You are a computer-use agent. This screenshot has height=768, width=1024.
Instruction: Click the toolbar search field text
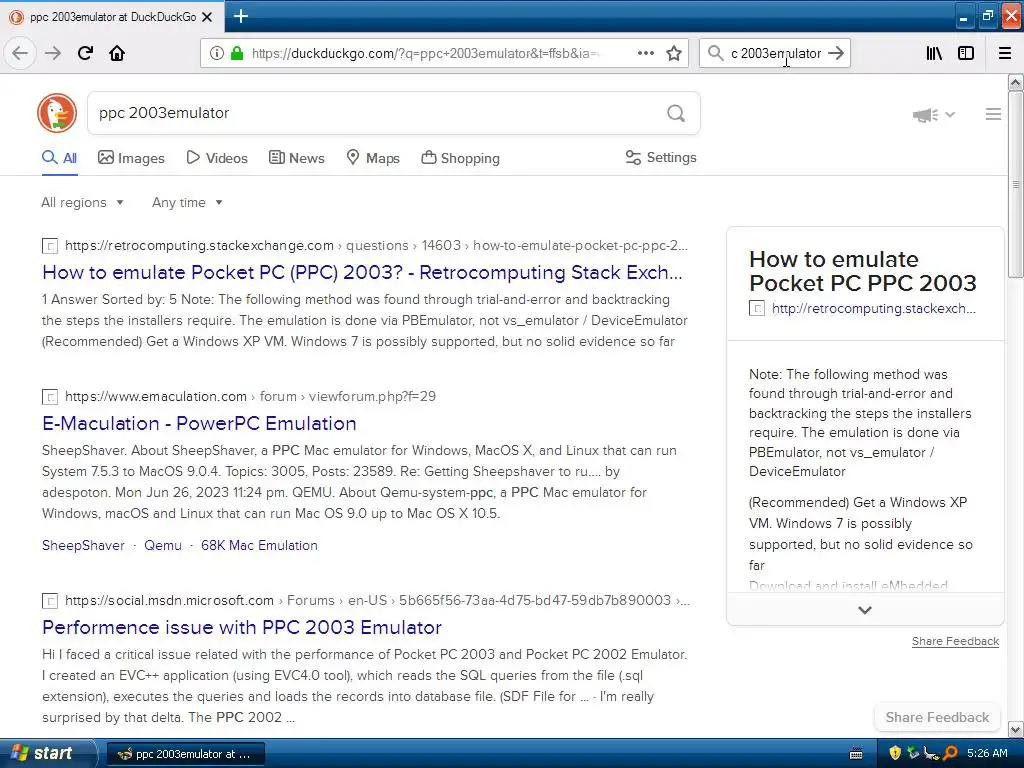775,53
